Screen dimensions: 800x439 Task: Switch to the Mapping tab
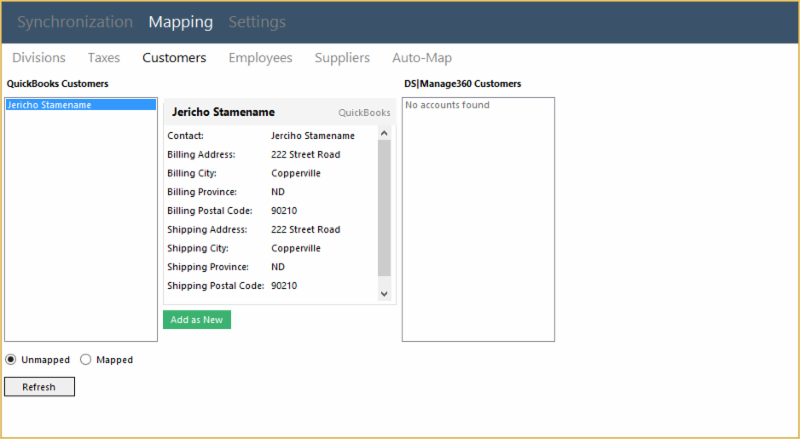180,22
